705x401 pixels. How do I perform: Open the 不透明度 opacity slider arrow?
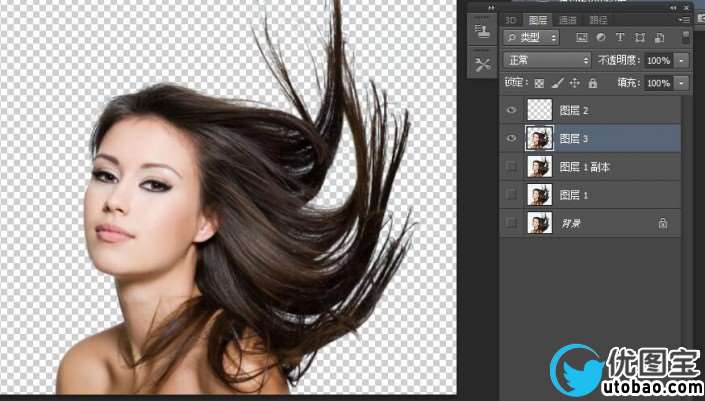pos(682,60)
